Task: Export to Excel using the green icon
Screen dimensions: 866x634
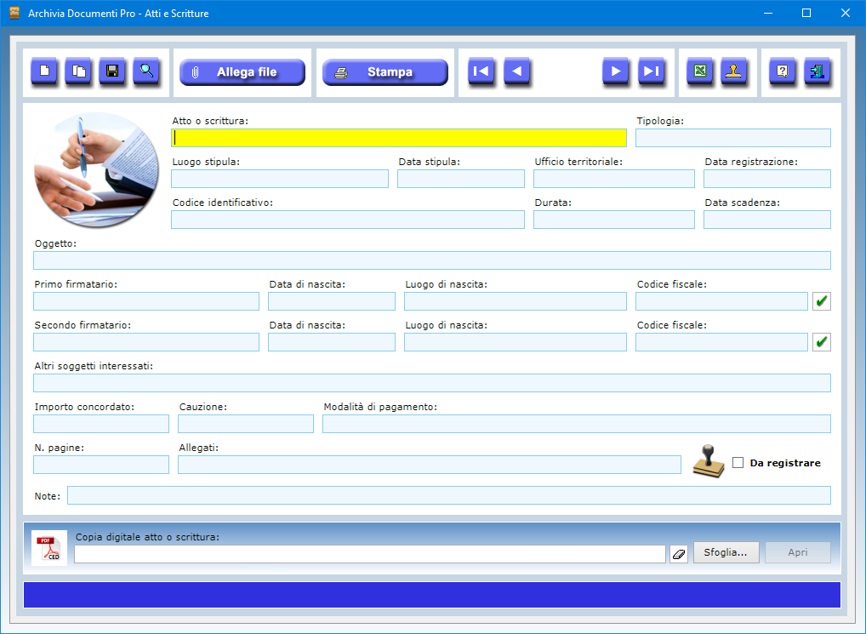Action: tap(700, 71)
